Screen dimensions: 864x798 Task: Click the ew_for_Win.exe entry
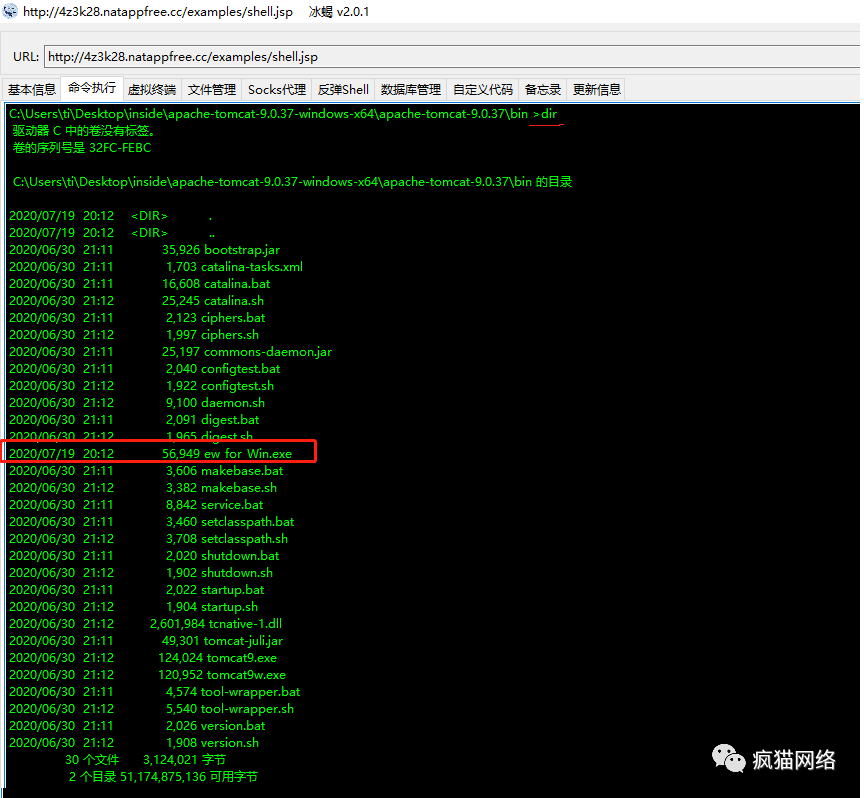point(150,454)
